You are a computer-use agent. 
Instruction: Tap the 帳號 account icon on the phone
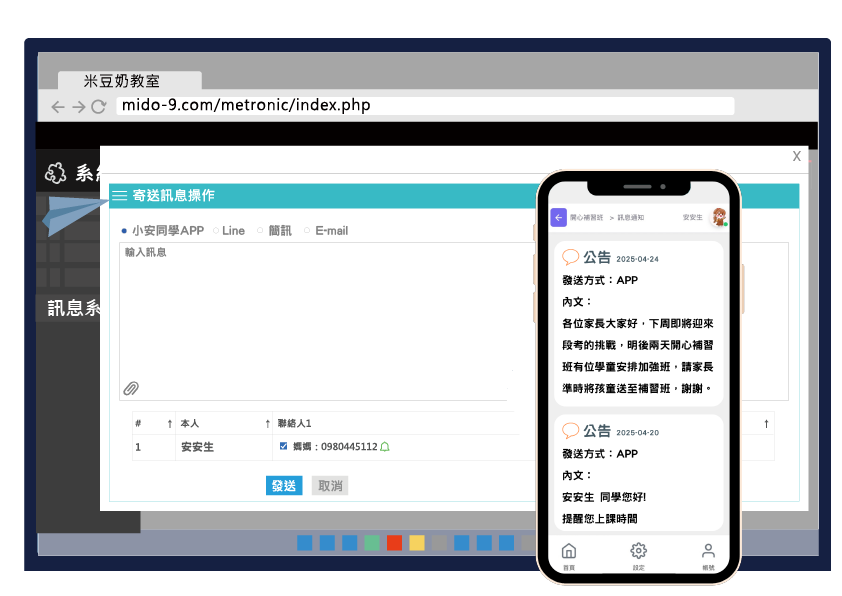707,550
